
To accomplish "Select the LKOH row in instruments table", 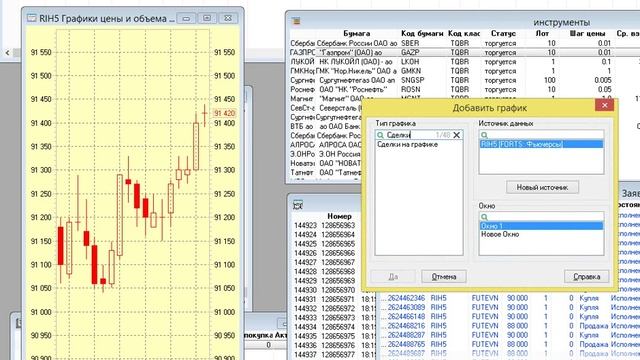I will 464,62.
